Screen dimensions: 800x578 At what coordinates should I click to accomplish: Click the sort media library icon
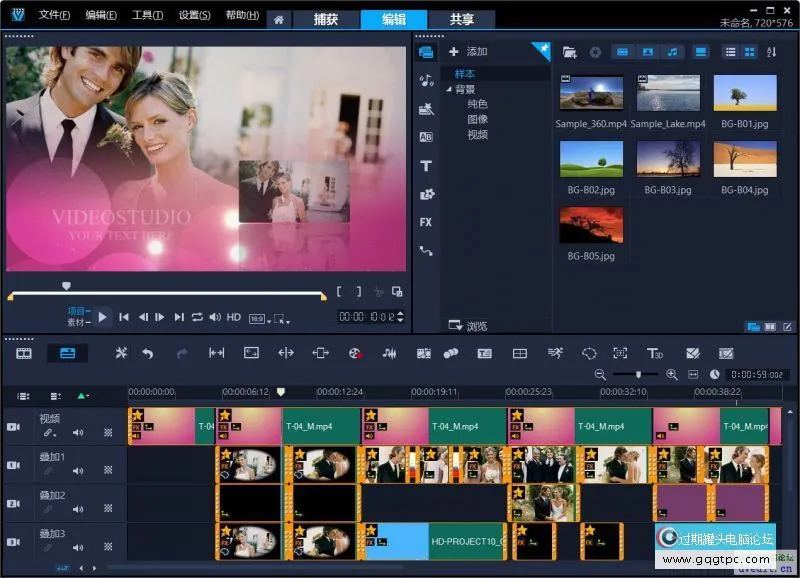tap(771, 52)
